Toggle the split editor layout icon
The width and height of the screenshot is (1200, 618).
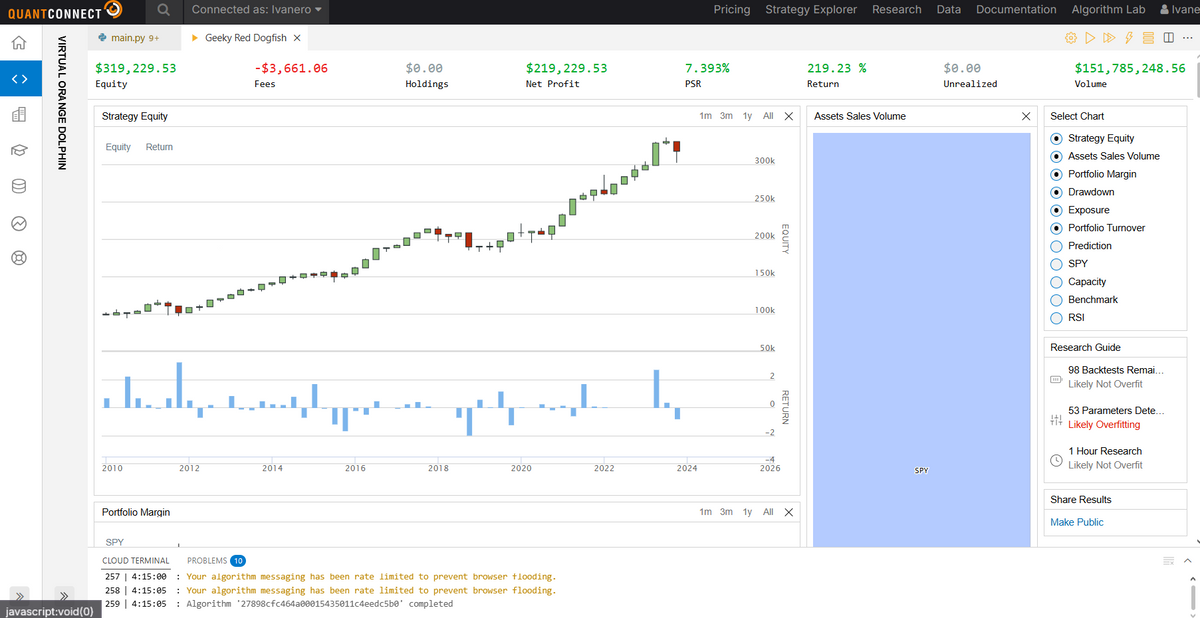(1167, 38)
